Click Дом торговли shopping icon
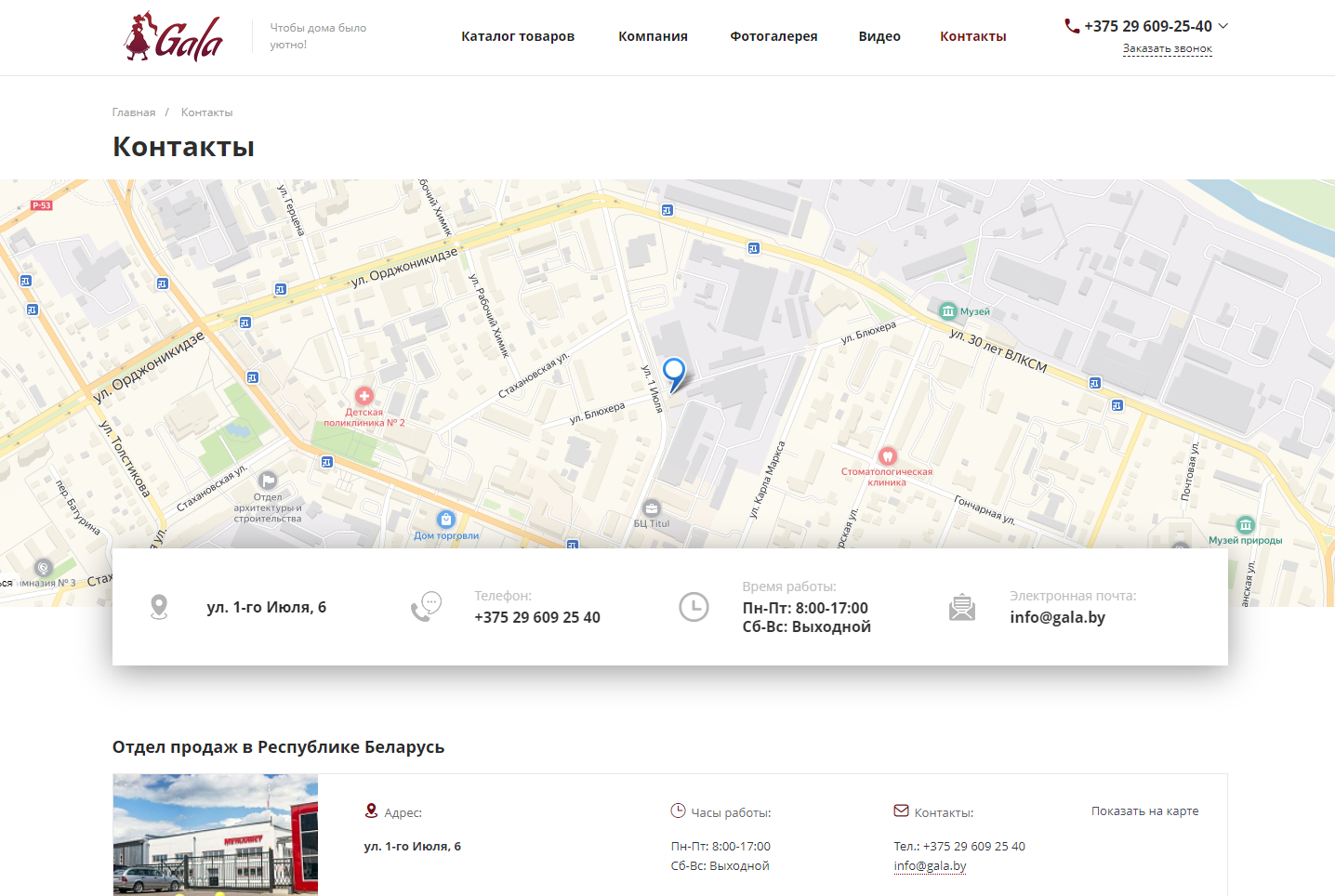The height and width of the screenshot is (896, 1335). click(x=446, y=520)
